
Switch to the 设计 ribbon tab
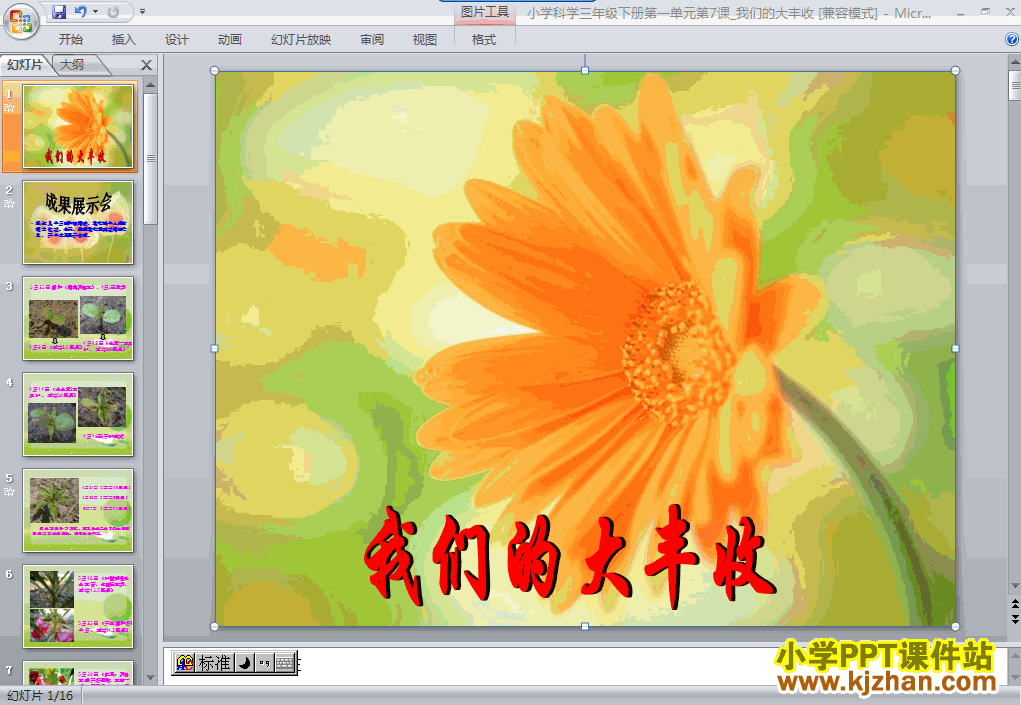(x=176, y=40)
